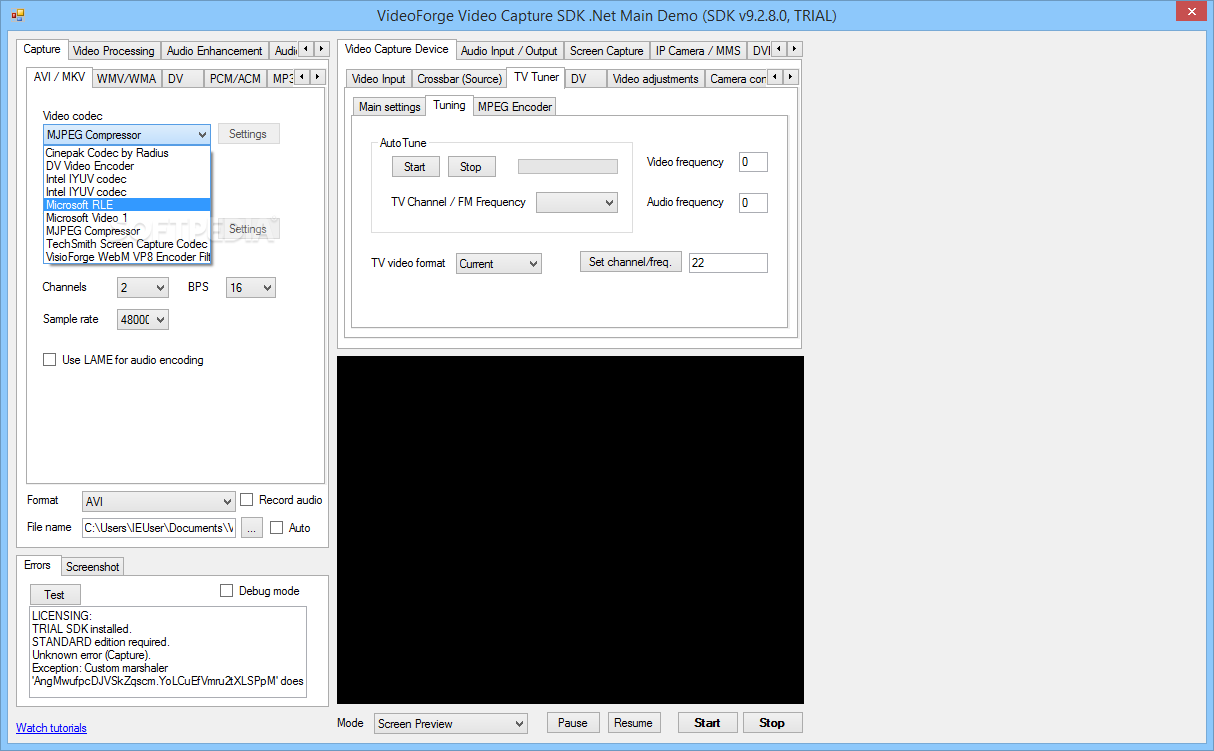This screenshot has width=1214, height=751.
Task: Click the AutoTune Stop button
Action: pyautogui.click(x=471, y=167)
